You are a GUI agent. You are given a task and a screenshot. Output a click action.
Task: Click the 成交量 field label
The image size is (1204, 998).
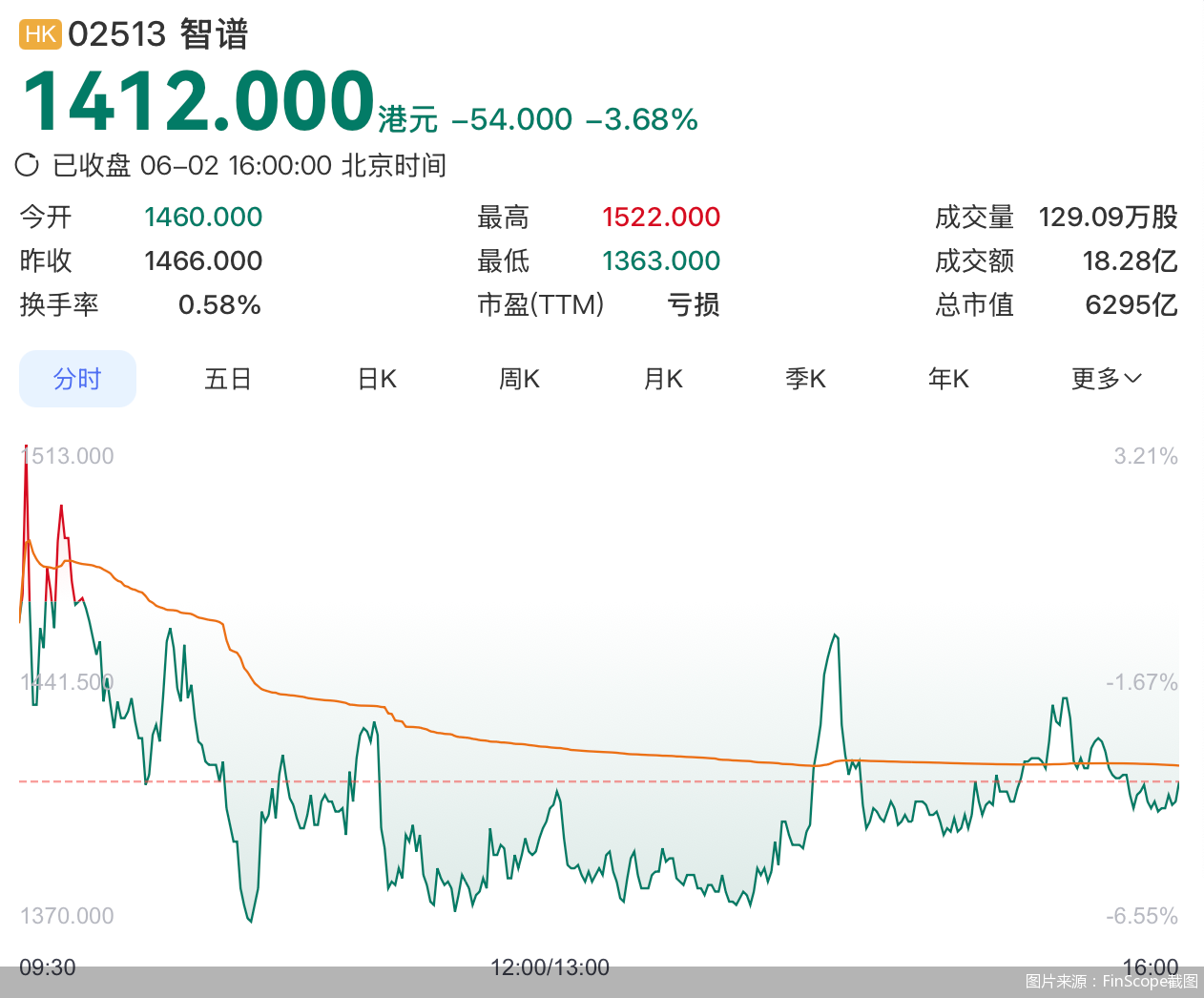[974, 218]
